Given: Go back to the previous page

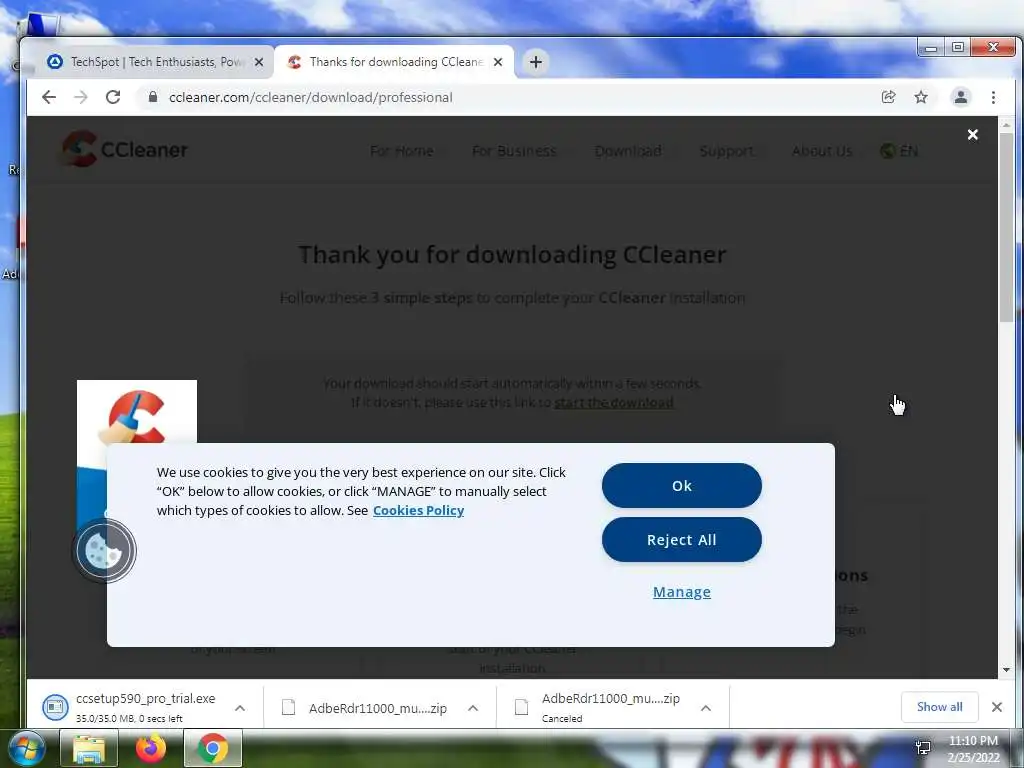Looking at the screenshot, I should (49, 97).
